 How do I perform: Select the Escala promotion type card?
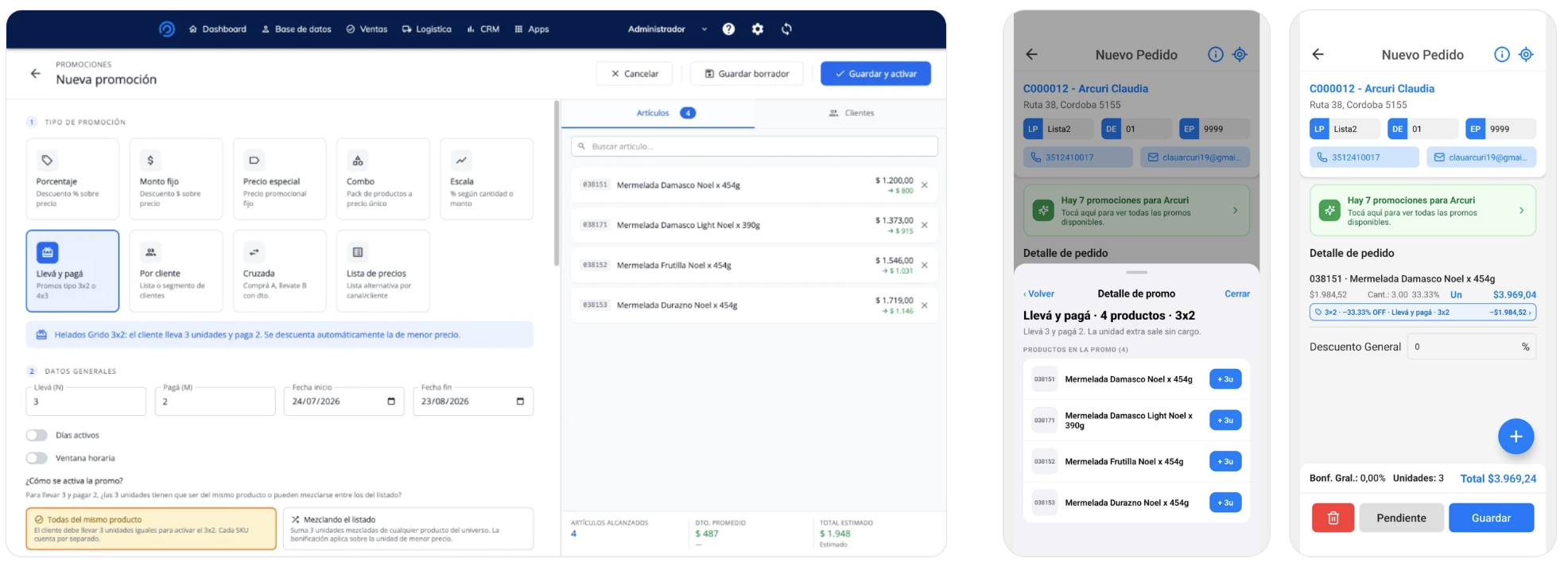[487, 179]
